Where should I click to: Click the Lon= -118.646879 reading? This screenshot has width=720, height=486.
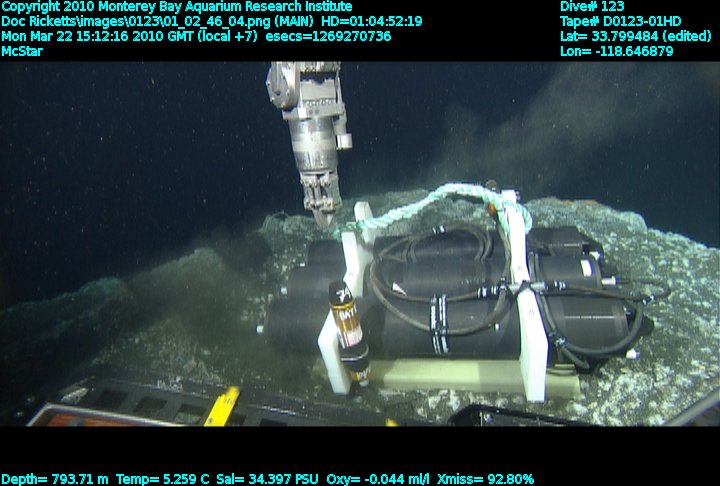617,51
